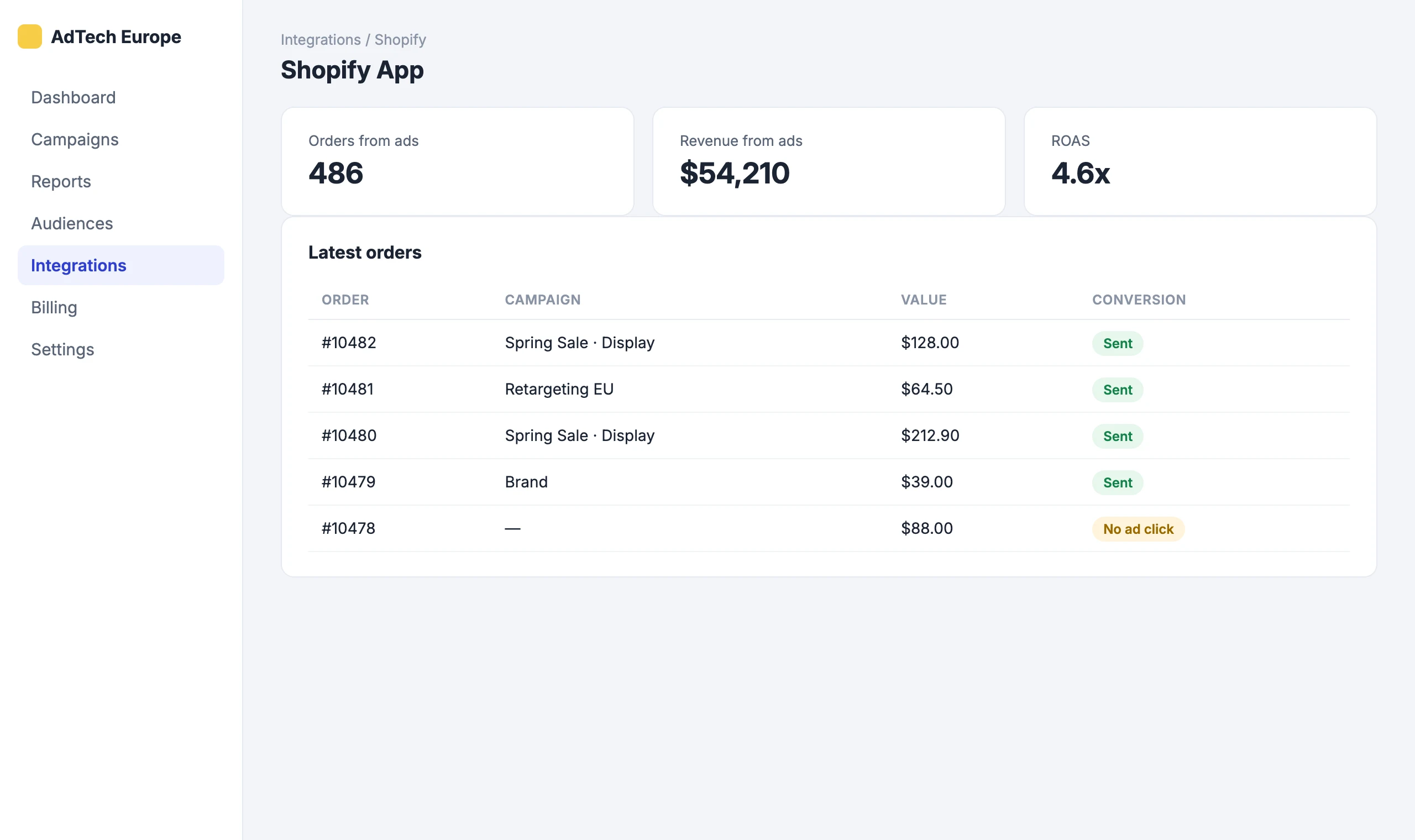Screen dimensions: 1415x840
Task: Click the VALUE column header
Action: click(924, 300)
